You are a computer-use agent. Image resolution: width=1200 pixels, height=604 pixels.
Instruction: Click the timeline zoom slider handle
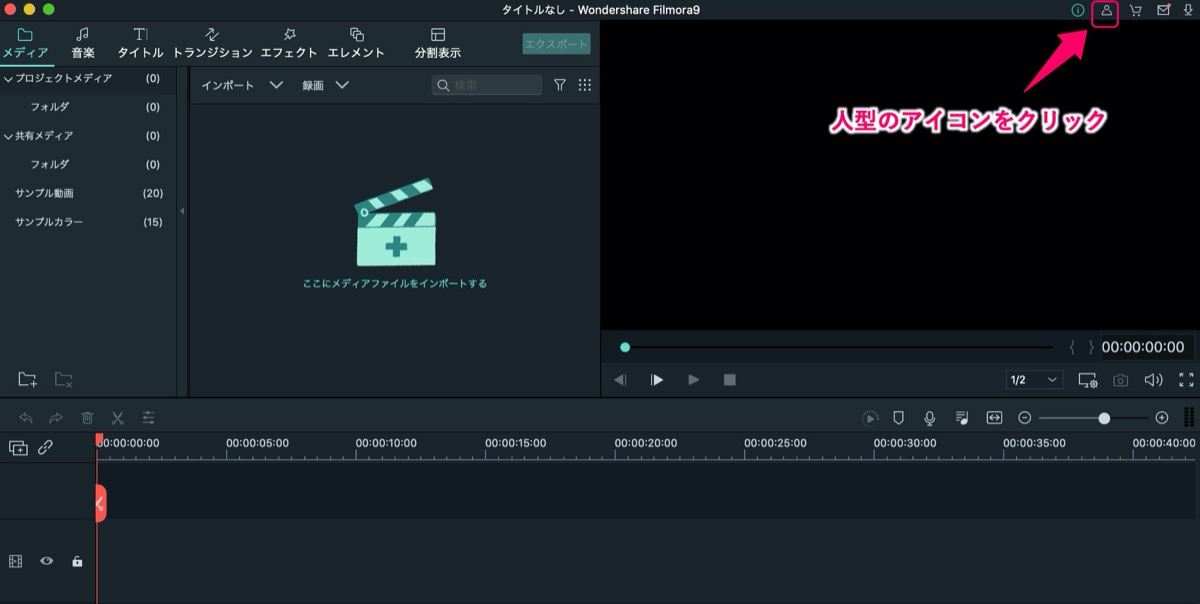tap(1104, 418)
